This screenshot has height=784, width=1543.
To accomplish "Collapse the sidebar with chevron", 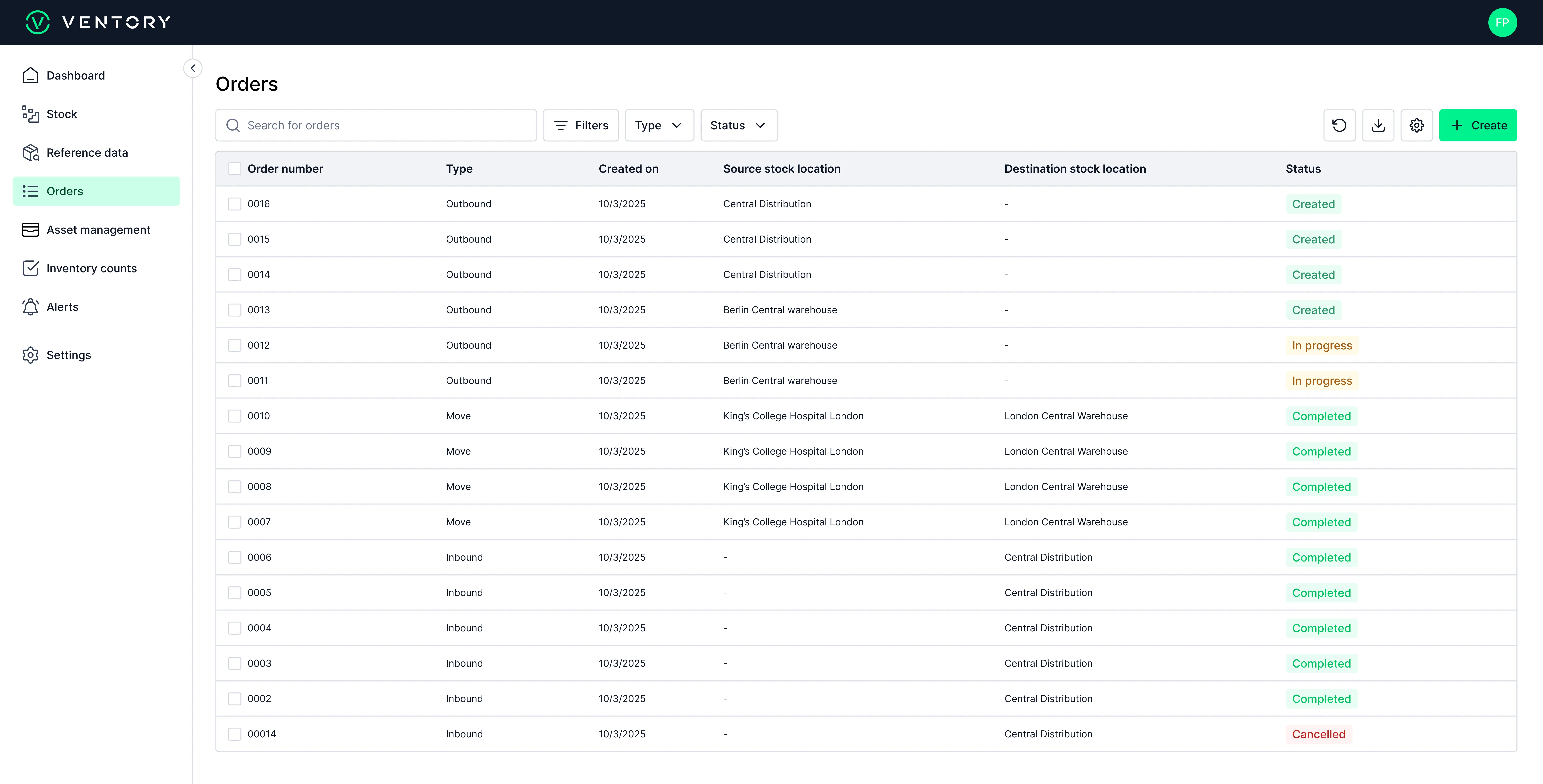I will [x=193, y=68].
